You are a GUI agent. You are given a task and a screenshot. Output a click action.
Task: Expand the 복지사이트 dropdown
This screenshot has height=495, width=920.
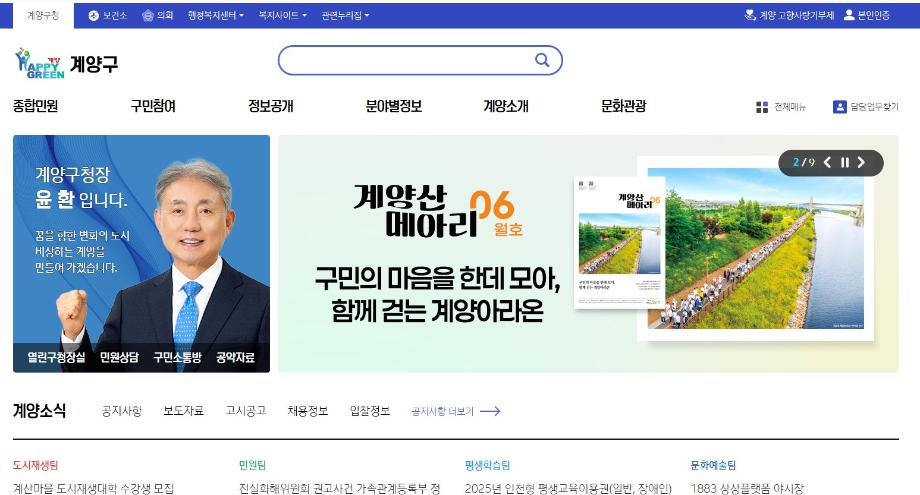284,15
